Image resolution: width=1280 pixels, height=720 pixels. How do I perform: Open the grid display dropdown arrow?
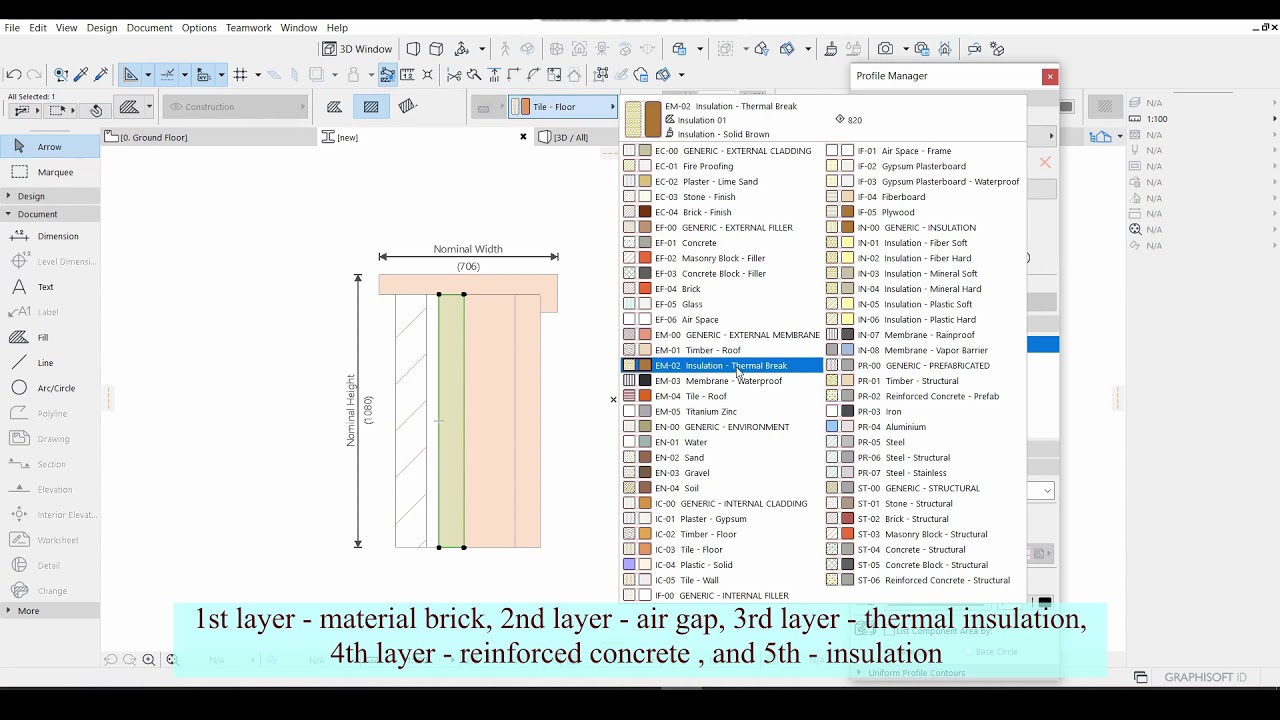point(258,75)
